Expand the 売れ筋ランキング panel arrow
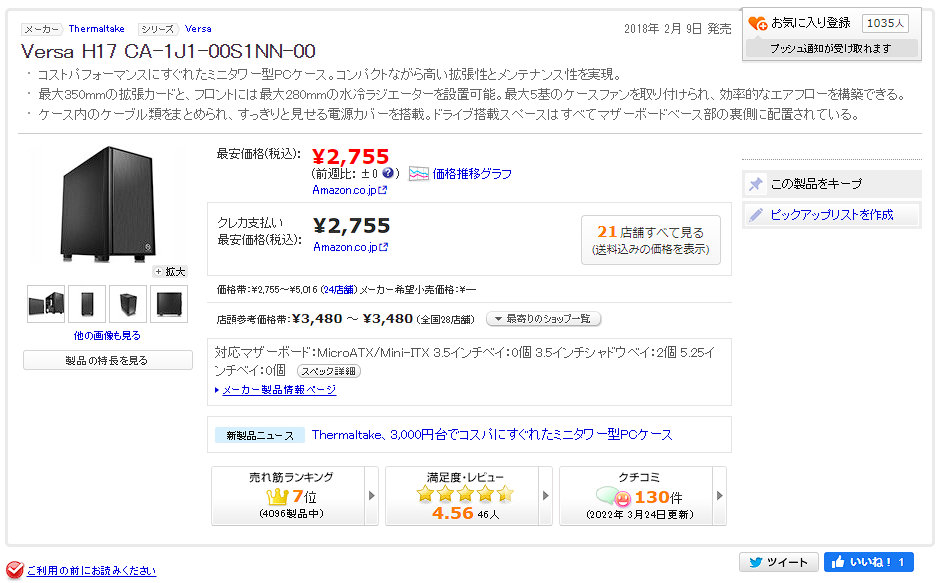The image size is (940, 583). (372, 495)
